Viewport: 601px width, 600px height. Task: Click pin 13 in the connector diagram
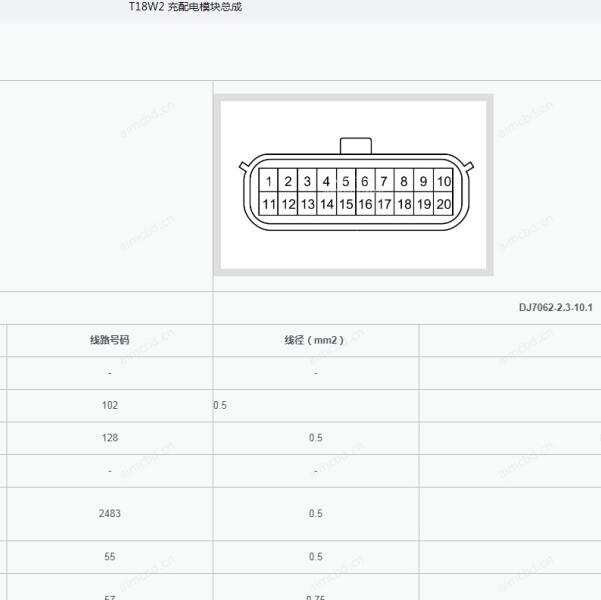click(x=307, y=204)
